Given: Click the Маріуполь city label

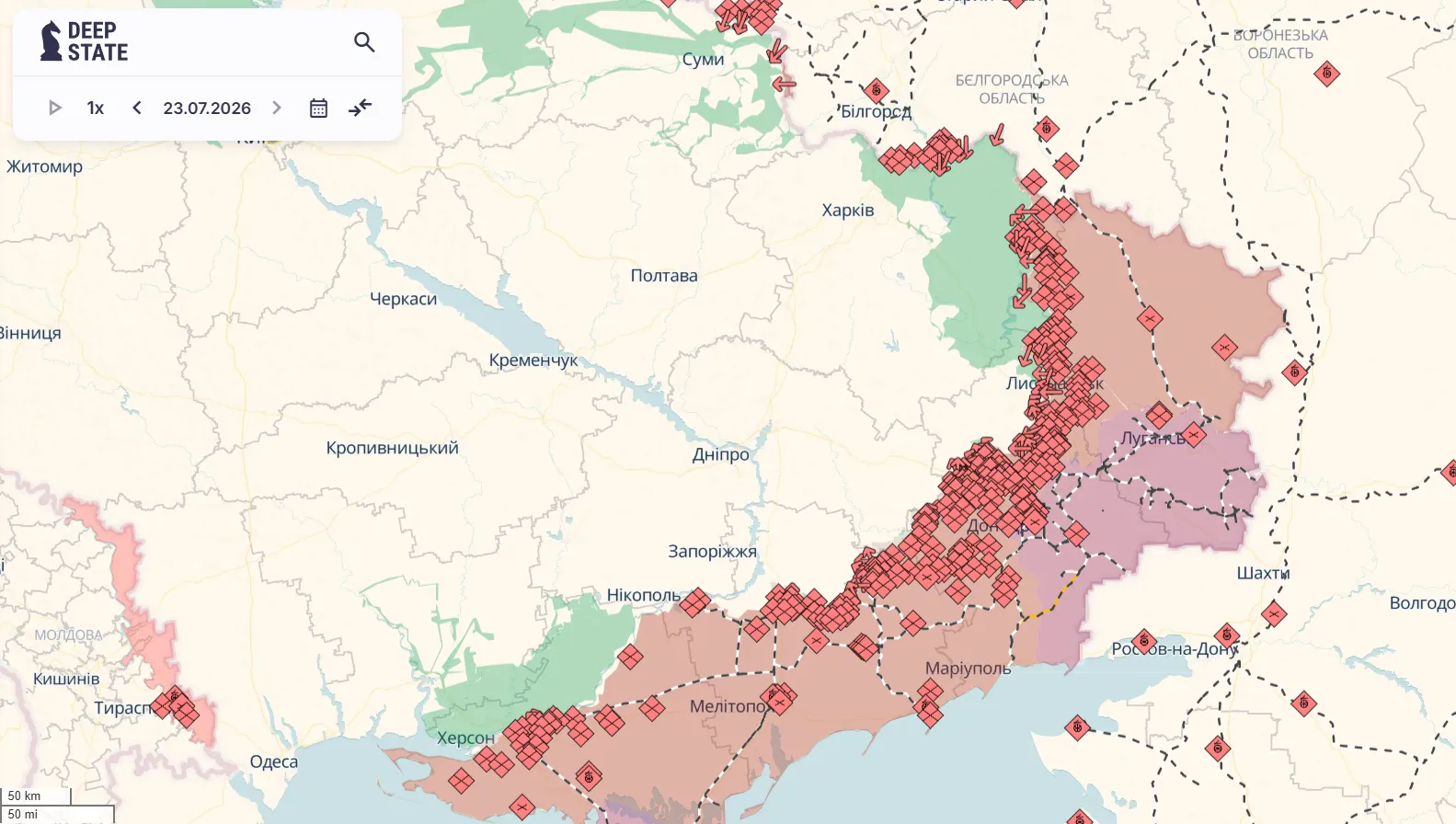Looking at the screenshot, I should [969, 669].
